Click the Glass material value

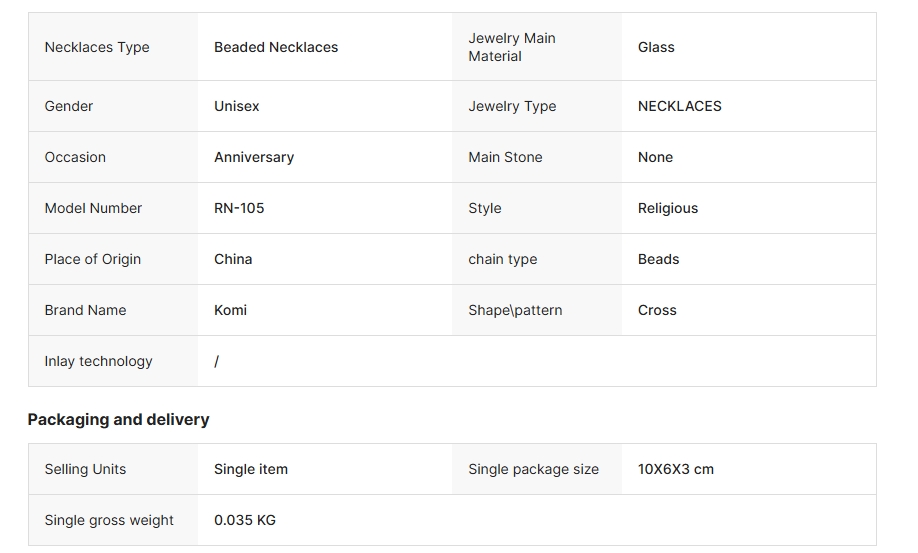click(656, 47)
